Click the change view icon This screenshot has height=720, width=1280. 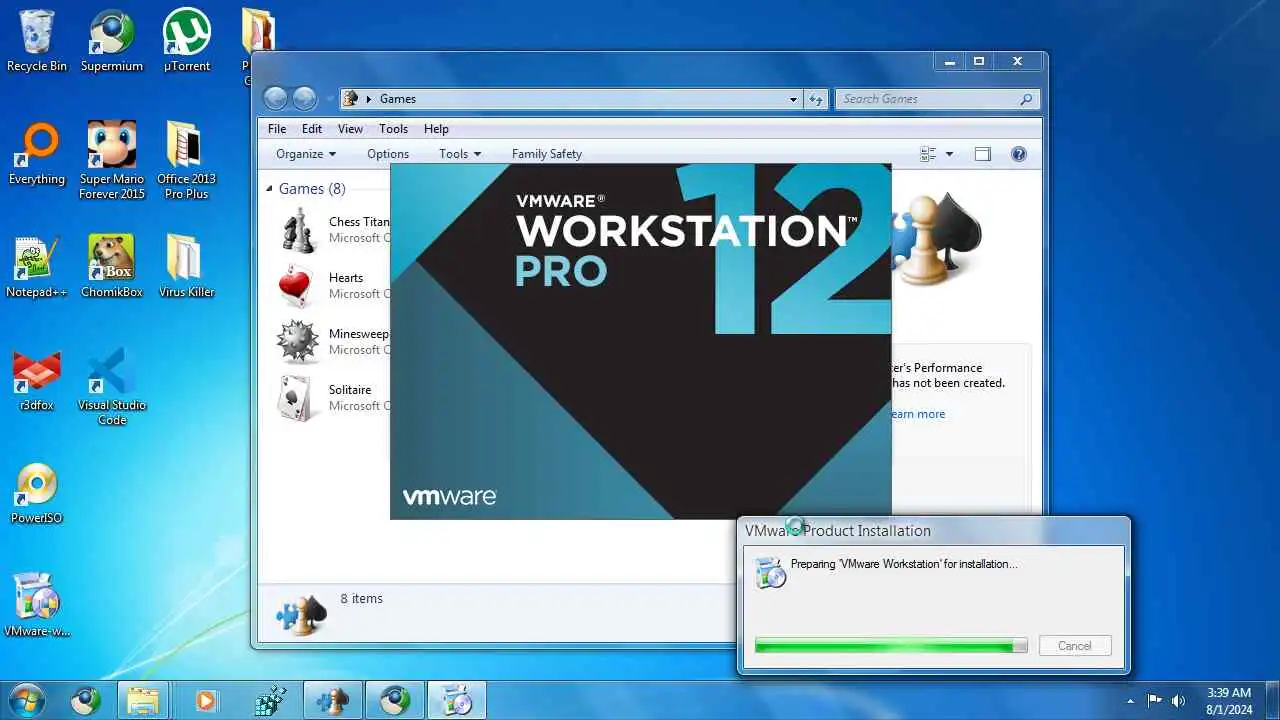(x=928, y=154)
